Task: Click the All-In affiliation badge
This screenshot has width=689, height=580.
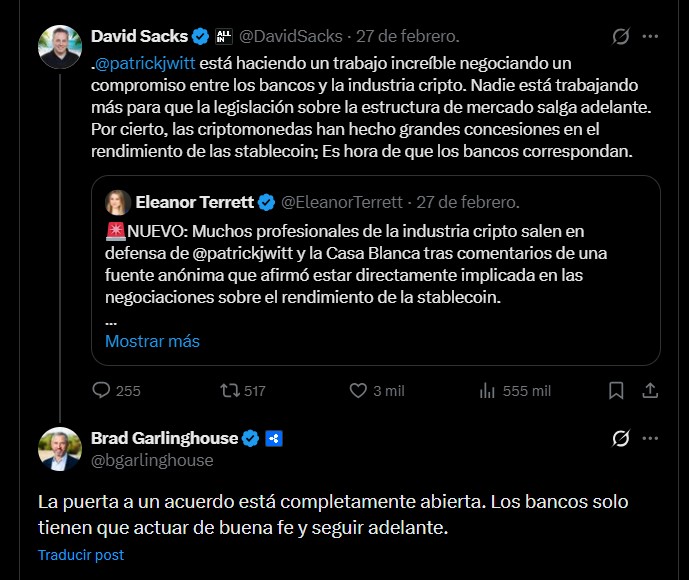Action: (x=224, y=37)
